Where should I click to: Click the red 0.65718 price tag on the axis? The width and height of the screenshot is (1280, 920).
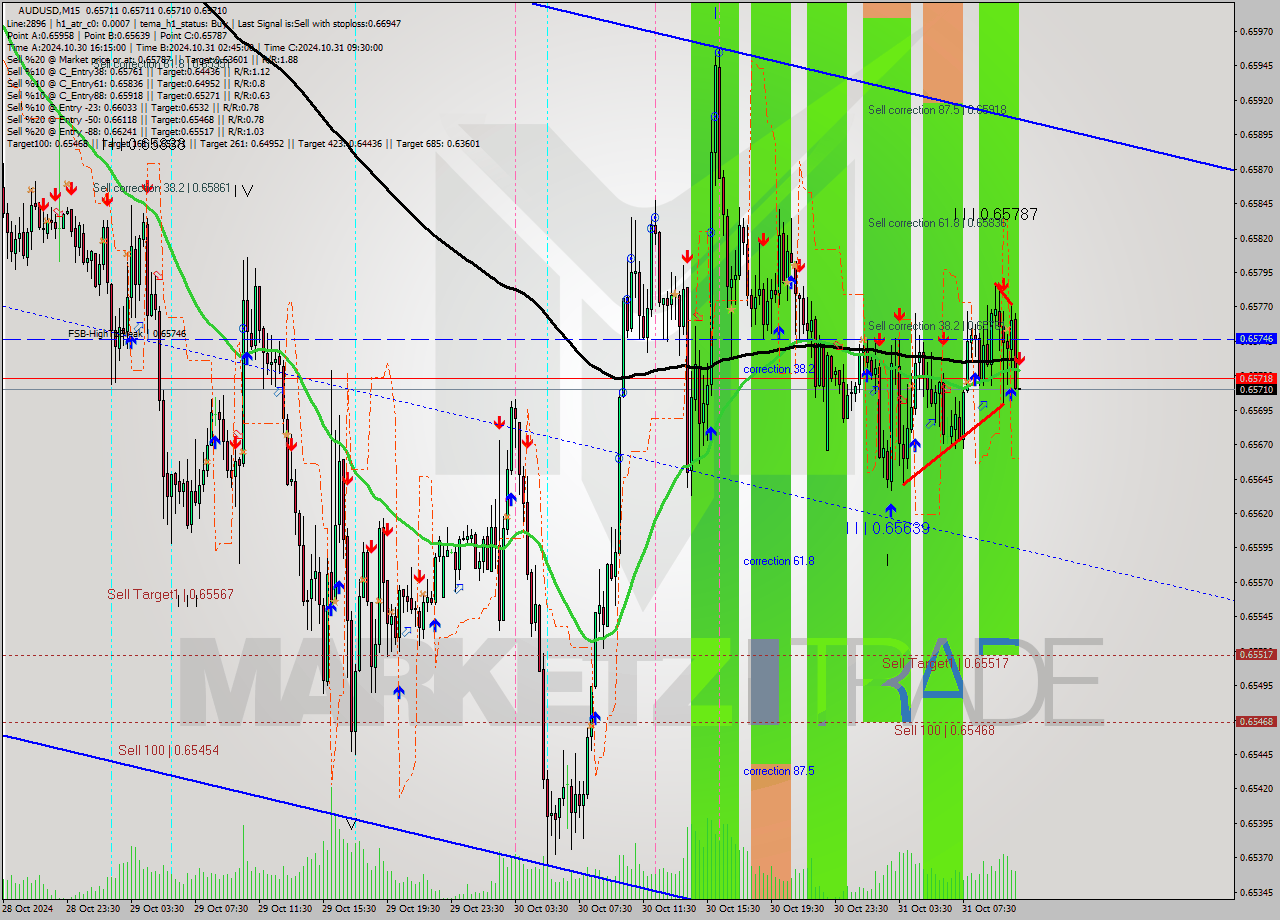pyautogui.click(x=1256, y=379)
